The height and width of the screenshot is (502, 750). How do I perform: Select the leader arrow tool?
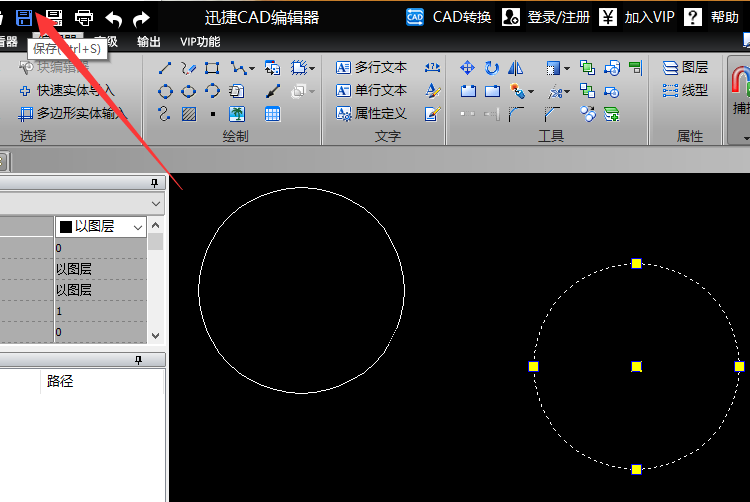pos(273,91)
